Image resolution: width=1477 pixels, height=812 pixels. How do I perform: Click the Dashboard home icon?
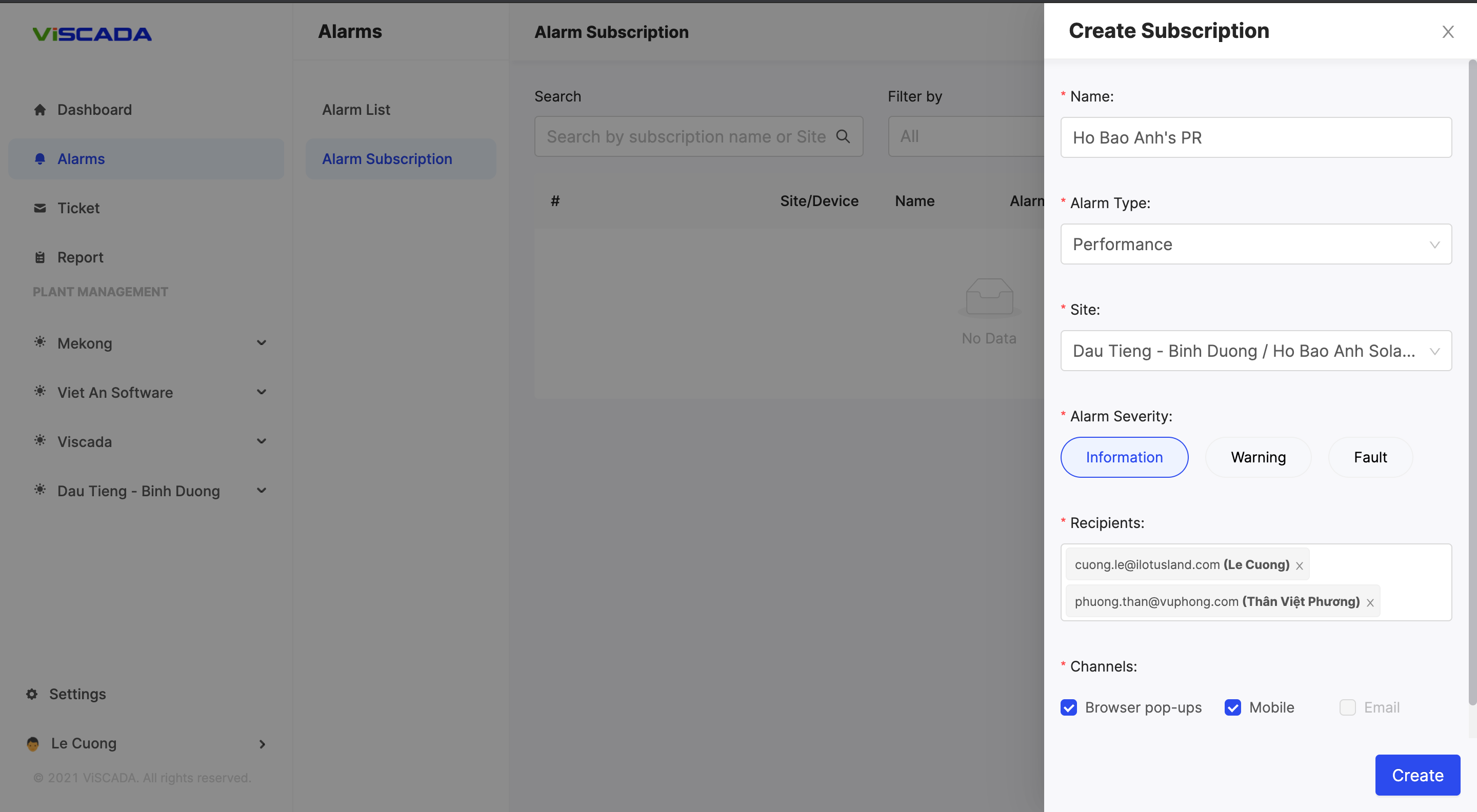click(39, 110)
